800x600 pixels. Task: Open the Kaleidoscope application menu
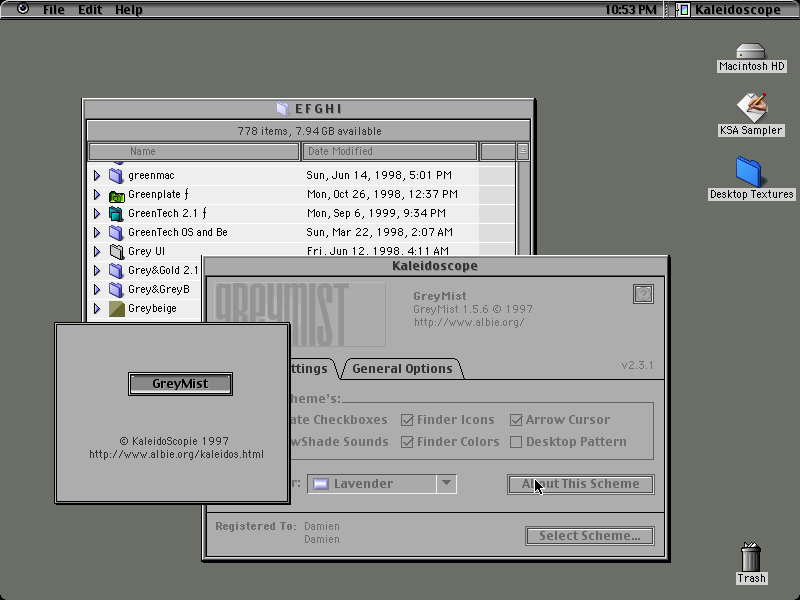[x=730, y=10]
